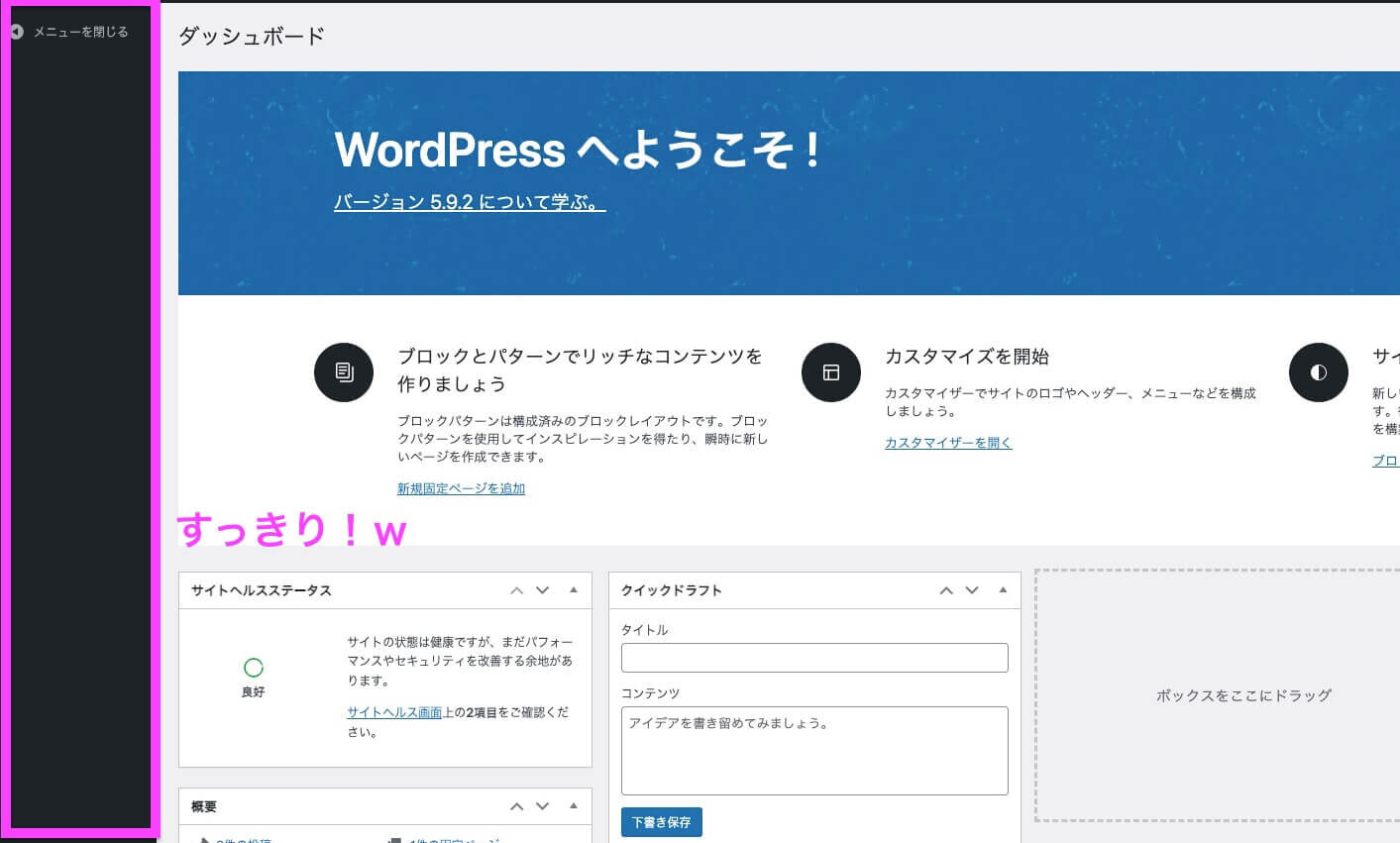
Task: Collapse the sidebar via メニューを閉じる arrow icon
Action: coord(17,32)
